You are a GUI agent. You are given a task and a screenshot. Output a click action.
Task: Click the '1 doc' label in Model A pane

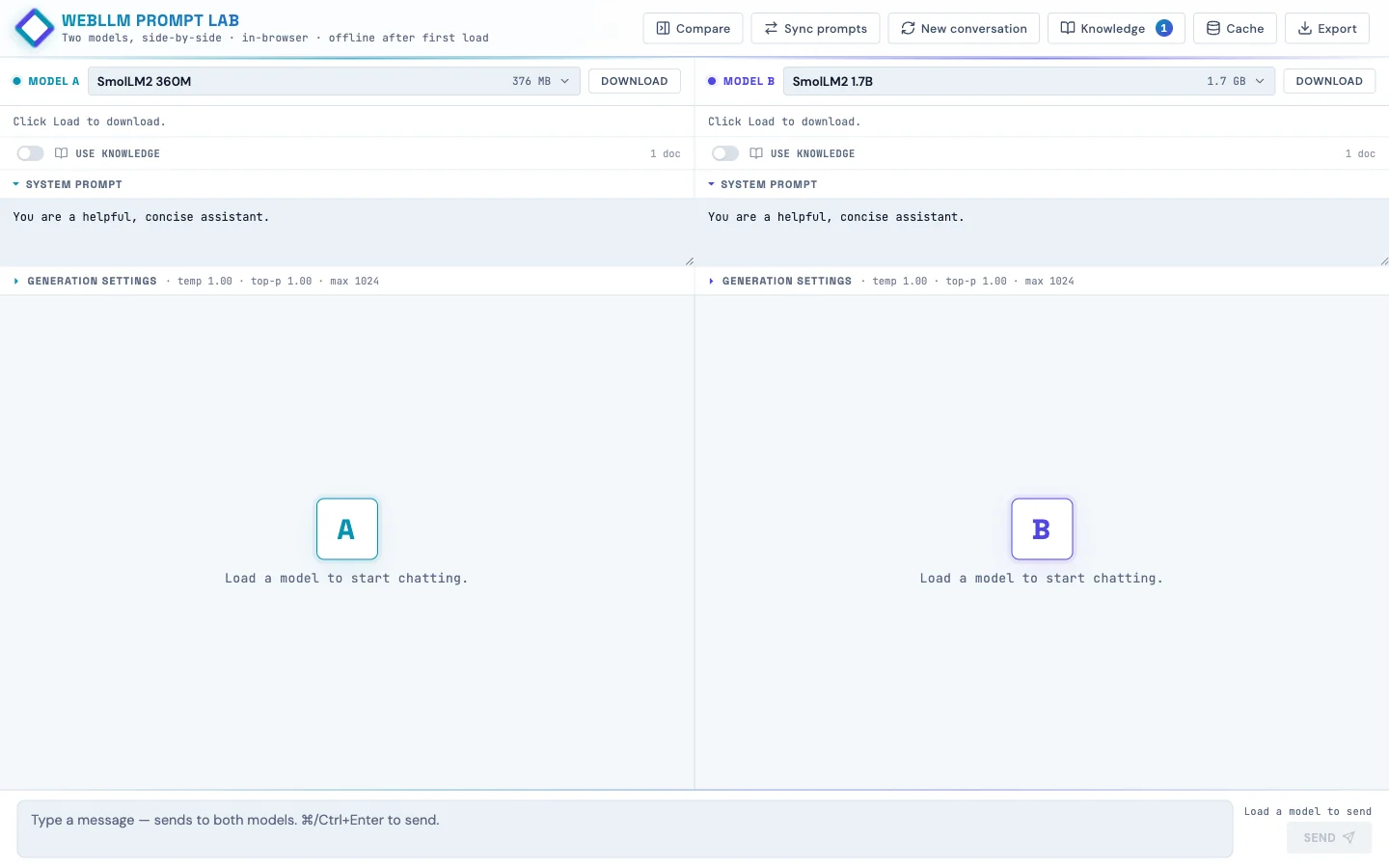click(x=666, y=153)
